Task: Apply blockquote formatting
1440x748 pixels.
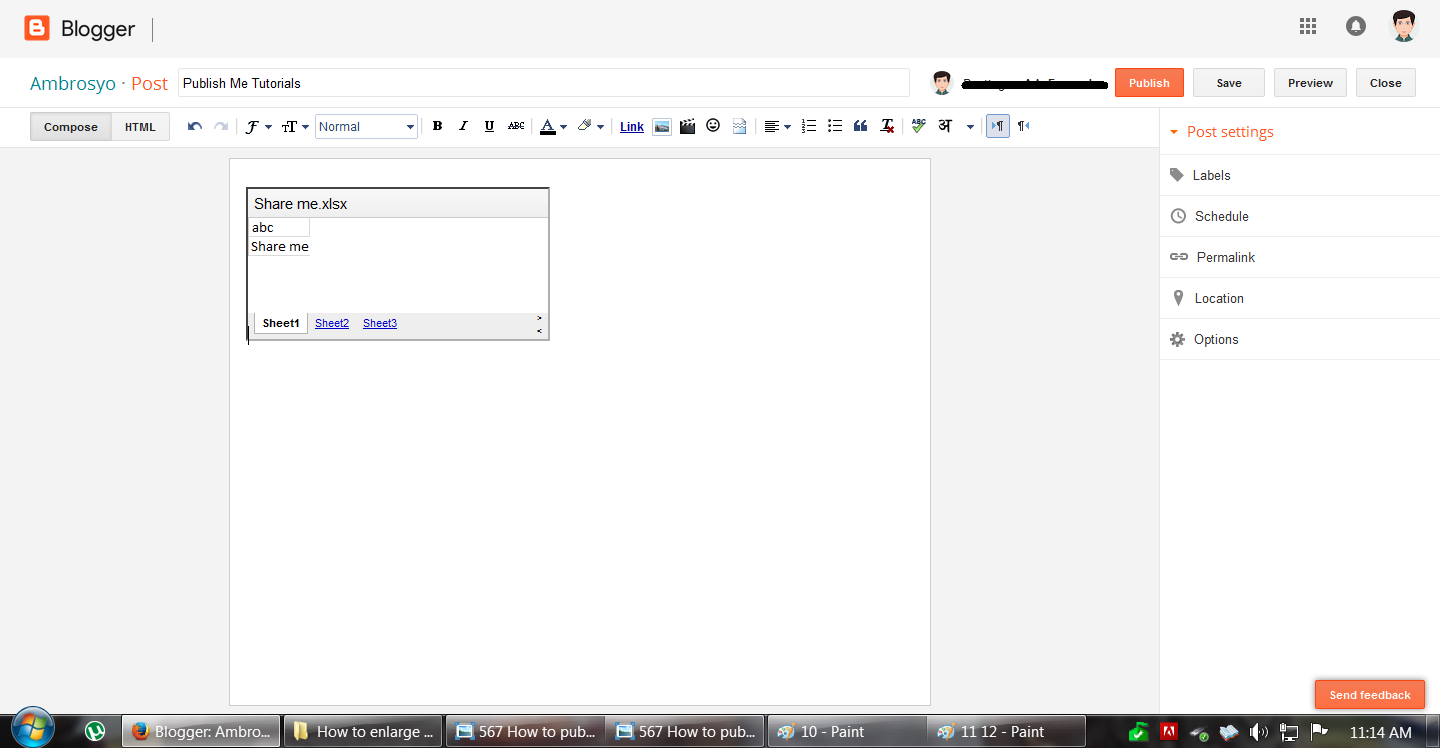Action: pos(860,126)
